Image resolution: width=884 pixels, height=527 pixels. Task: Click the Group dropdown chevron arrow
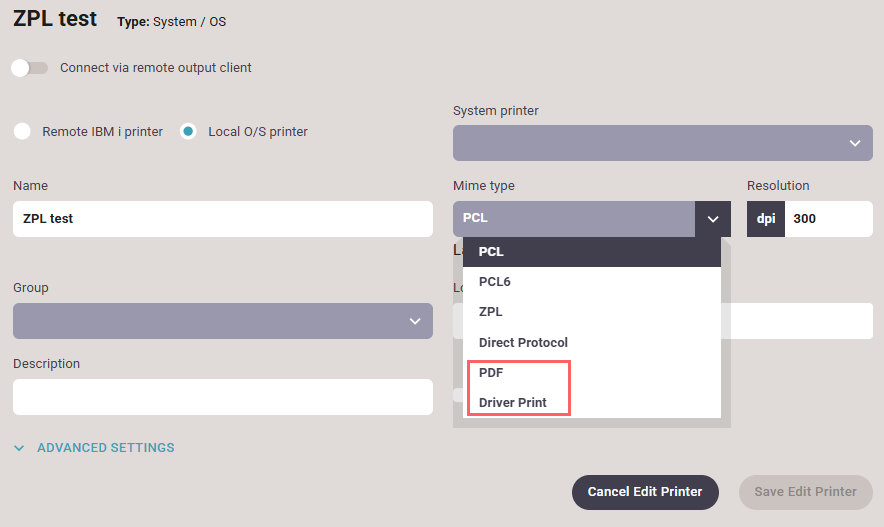(x=415, y=320)
